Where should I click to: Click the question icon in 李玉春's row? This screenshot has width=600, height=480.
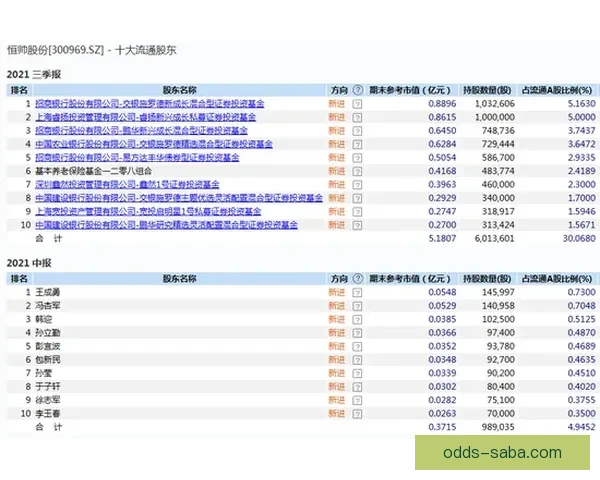tap(357, 414)
